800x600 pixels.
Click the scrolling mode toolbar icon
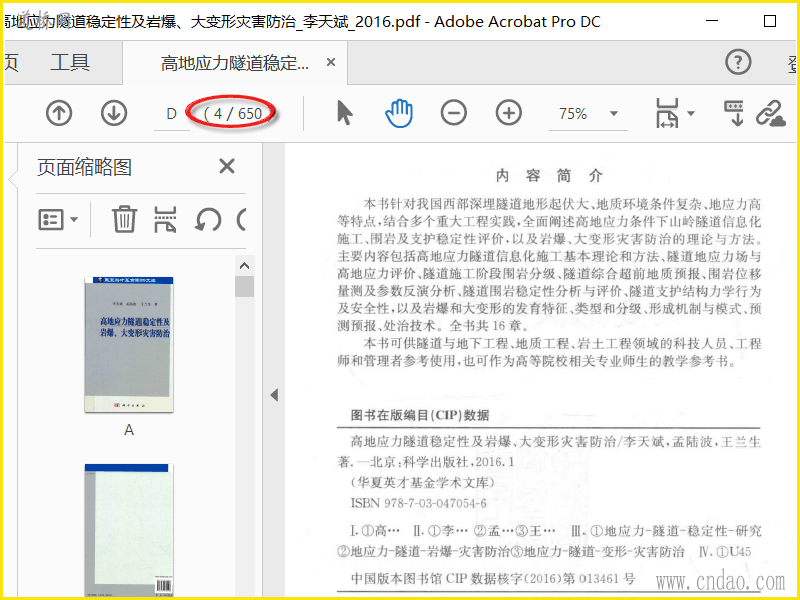(734, 113)
